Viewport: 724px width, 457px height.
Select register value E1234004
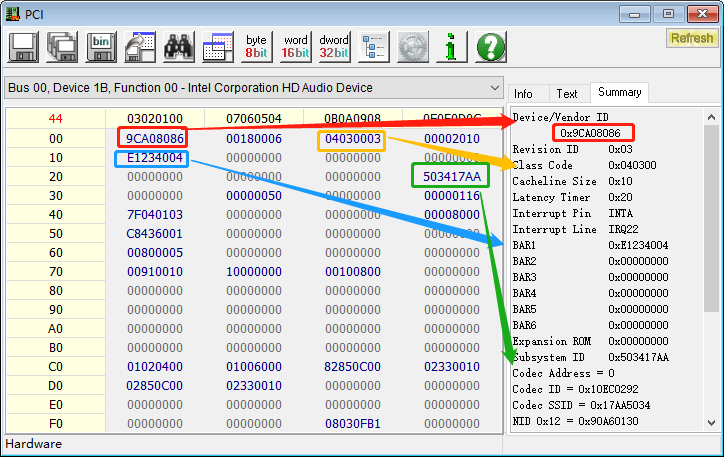(155, 158)
